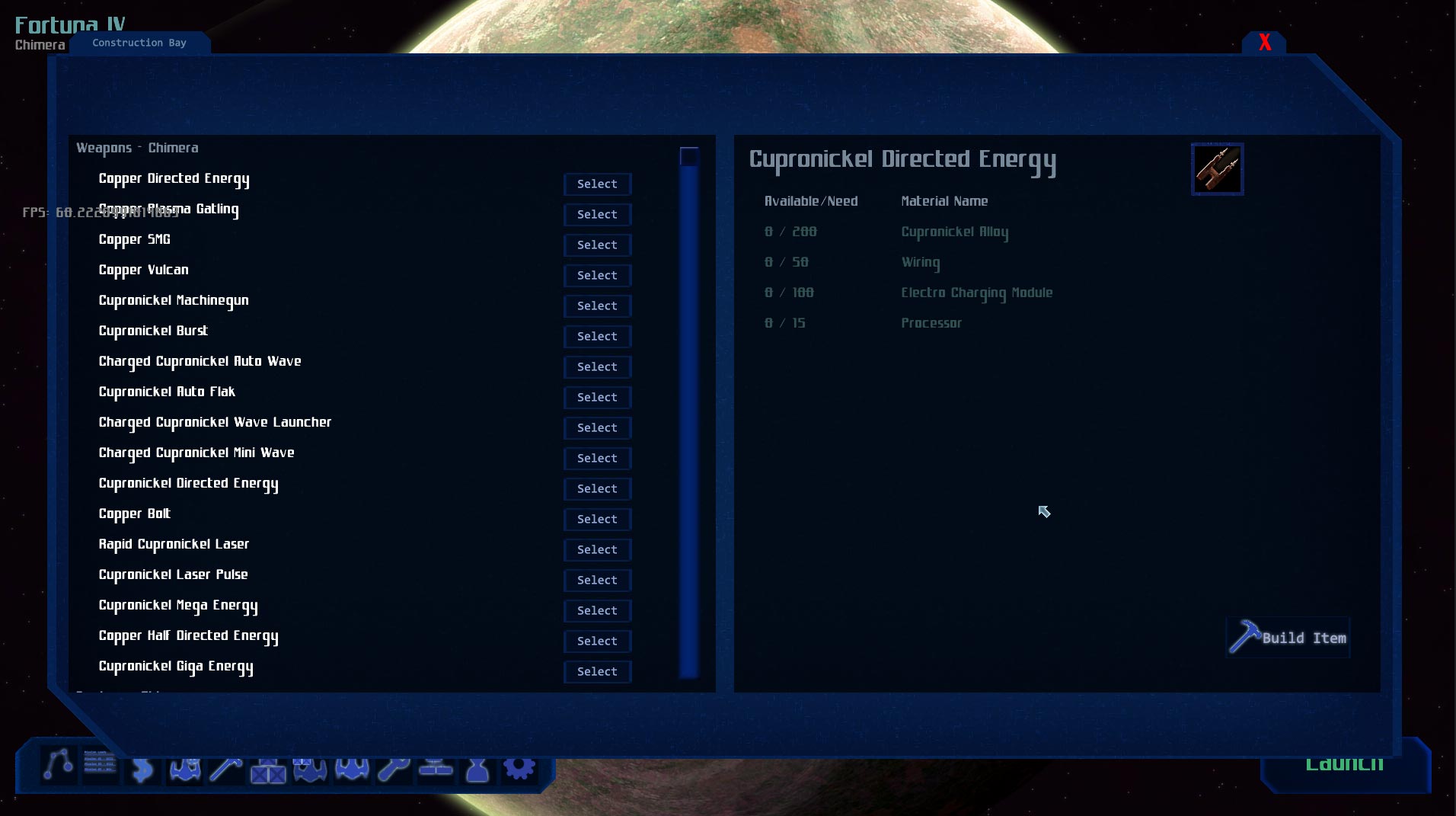Viewport: 1456px width, 816px height.
Task: Click the 'Cupronickel Laser Pulse' entry
Action: tap(174, 575)
